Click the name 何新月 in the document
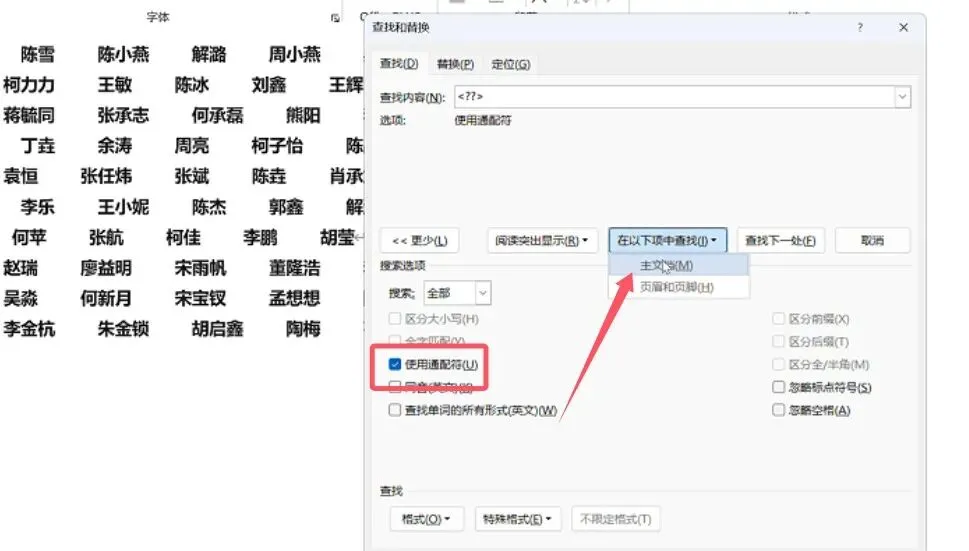Image resolution: width=969 pixels, height=551 pixels. point(106,298)
